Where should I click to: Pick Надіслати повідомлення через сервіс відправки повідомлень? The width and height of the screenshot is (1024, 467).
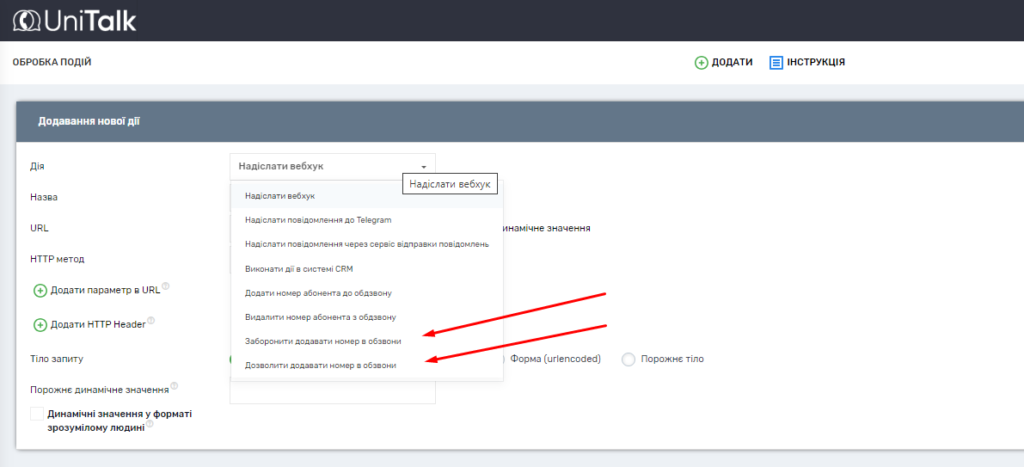coord(366,244)
